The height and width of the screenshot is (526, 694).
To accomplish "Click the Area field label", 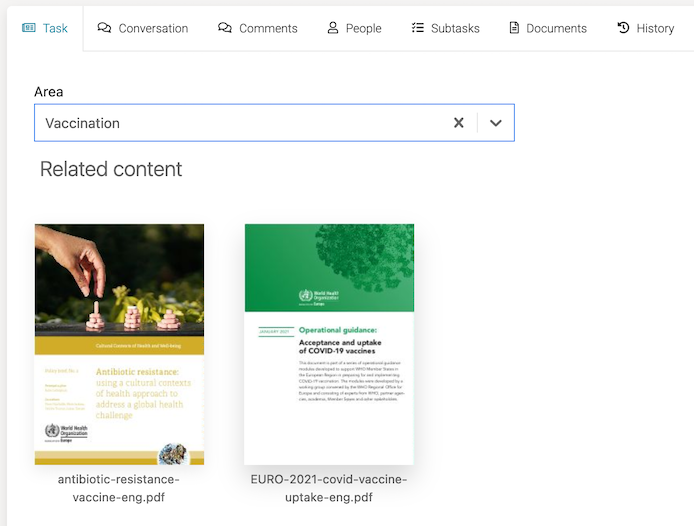I will click(x=49, y=92).
